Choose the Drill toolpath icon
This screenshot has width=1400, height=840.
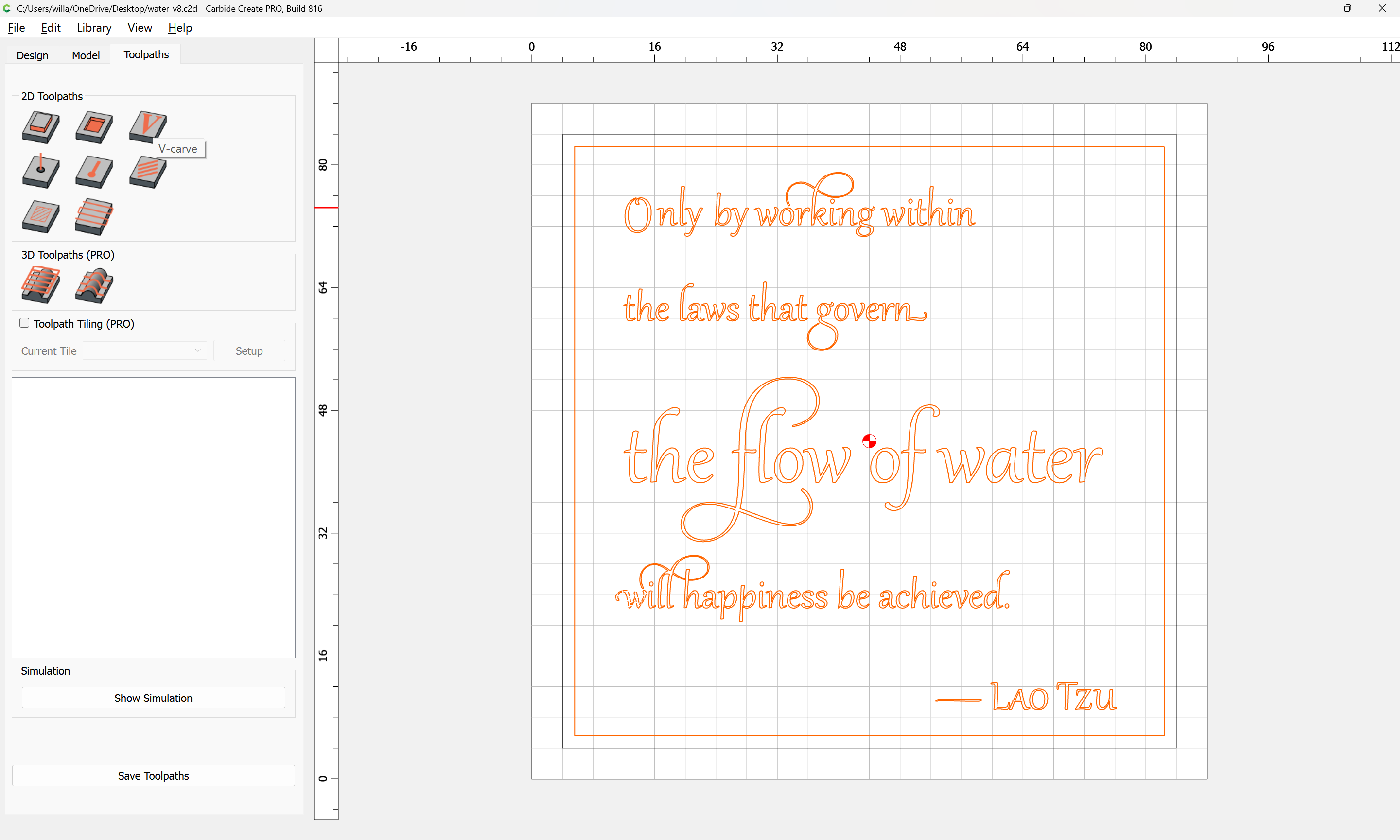click(41, 171)
